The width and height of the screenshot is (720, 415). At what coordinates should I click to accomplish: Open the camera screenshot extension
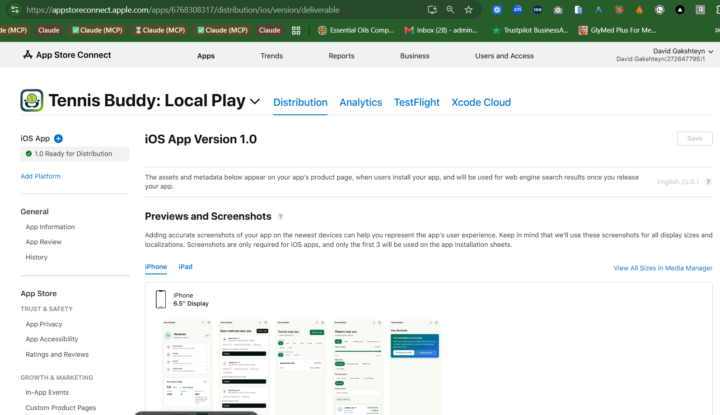point(558,10)
